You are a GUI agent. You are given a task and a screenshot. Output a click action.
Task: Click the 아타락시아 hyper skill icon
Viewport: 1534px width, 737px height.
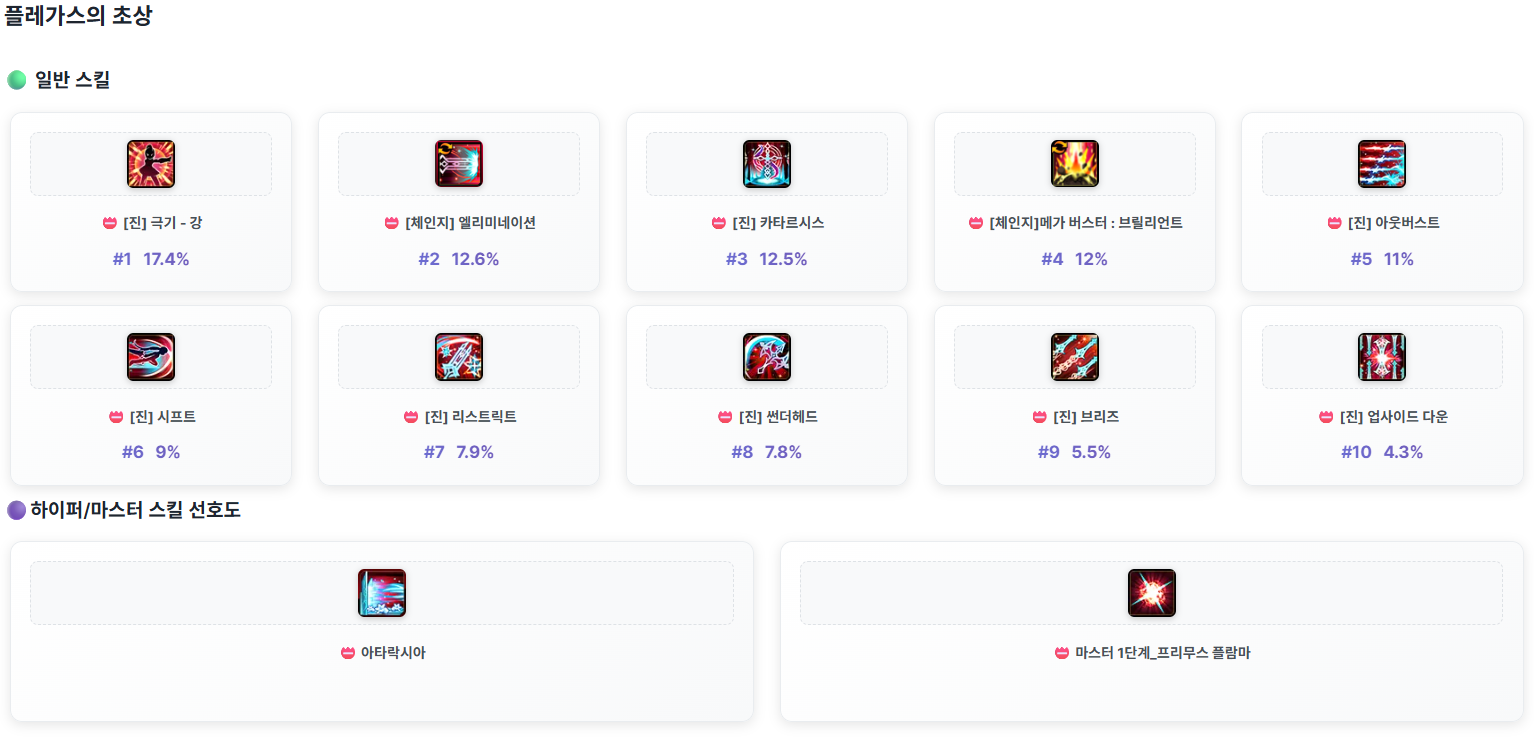click(x=382, y=593)
